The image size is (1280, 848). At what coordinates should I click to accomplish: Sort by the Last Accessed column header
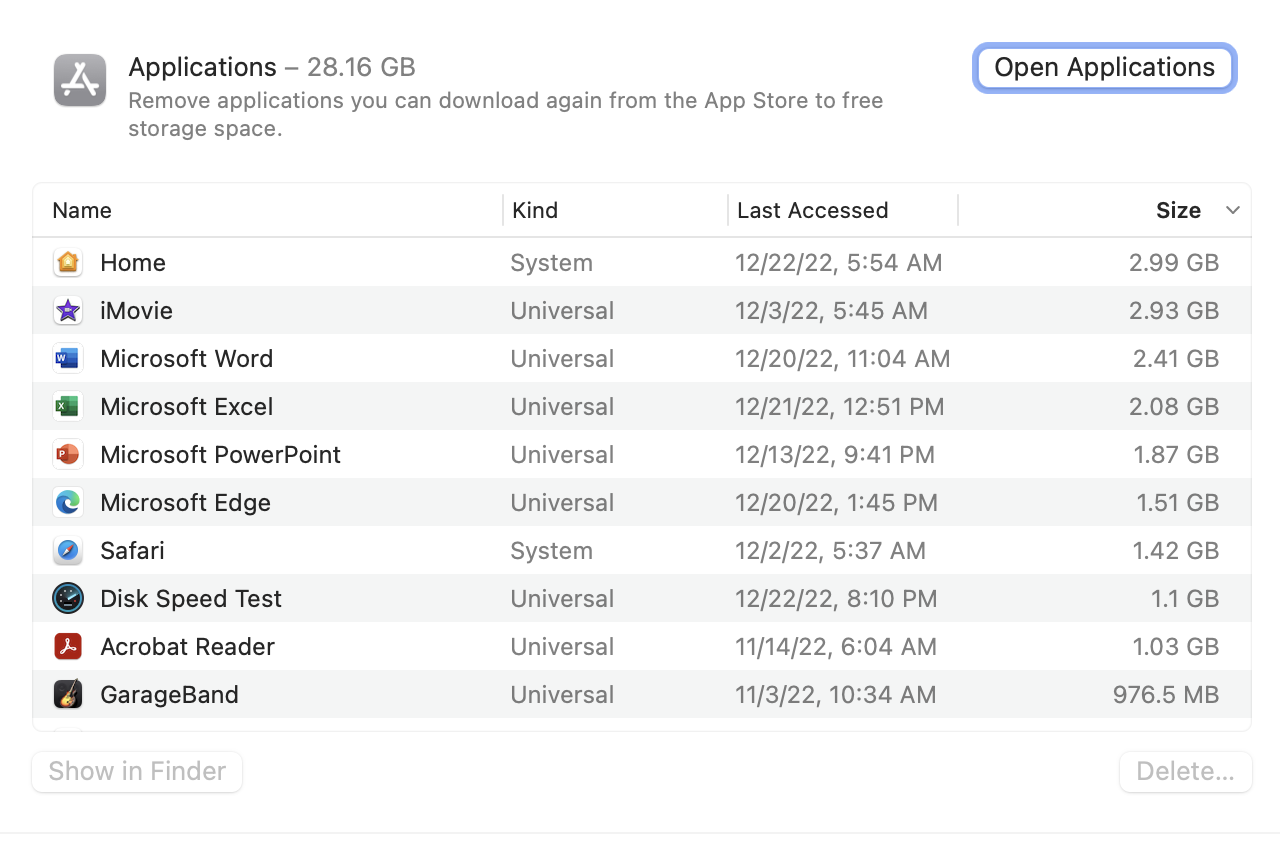[x=813, y=210]
